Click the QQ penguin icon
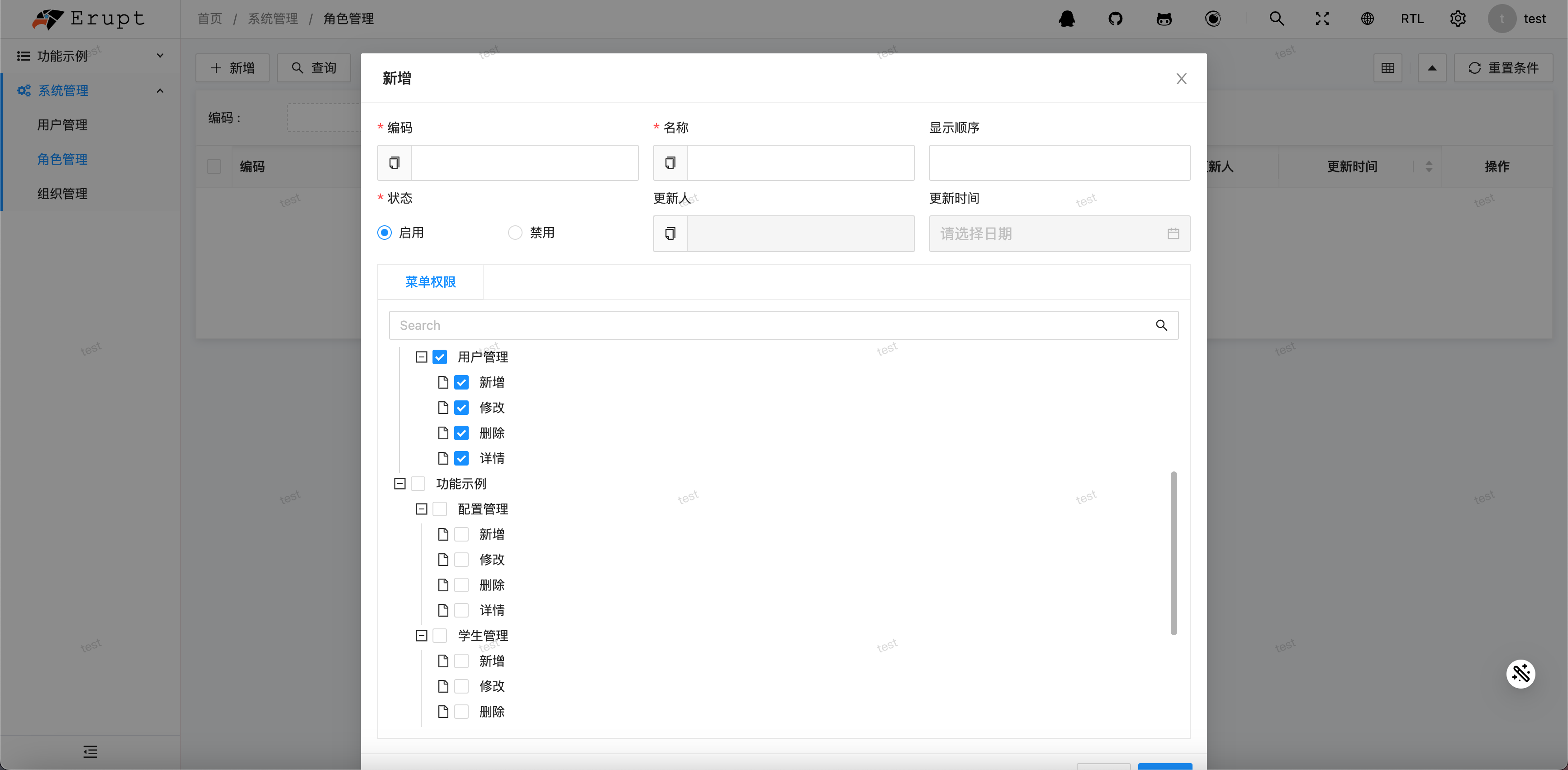The width and height of the screenshot is (1568, 770). point(1066,19)
